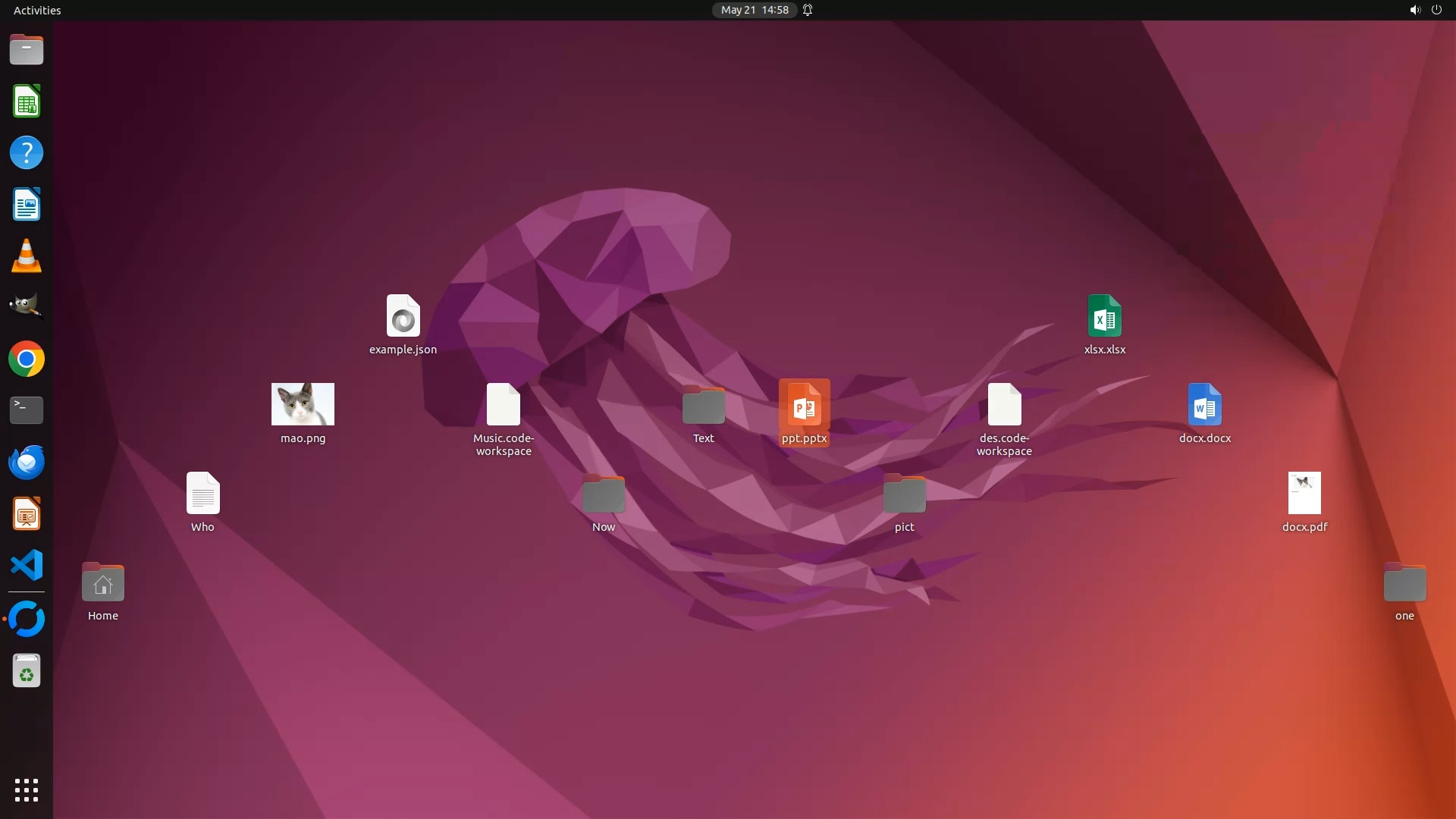This screenshot has width=1456, height=819.
Task: Open LibreOffice Writer from the dock
Action: (x=27, y=205)
